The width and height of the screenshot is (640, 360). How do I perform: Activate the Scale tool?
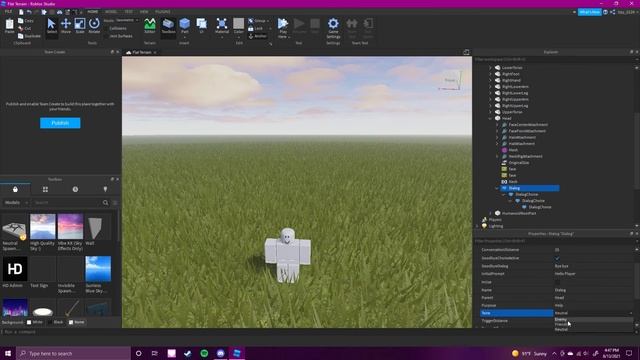click(x=80, y=26)
